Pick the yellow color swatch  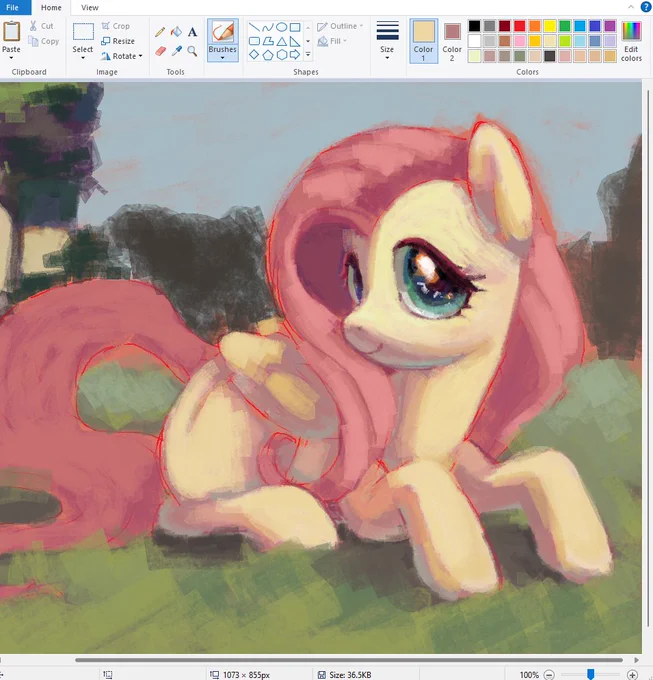click(x=550, y=26)
